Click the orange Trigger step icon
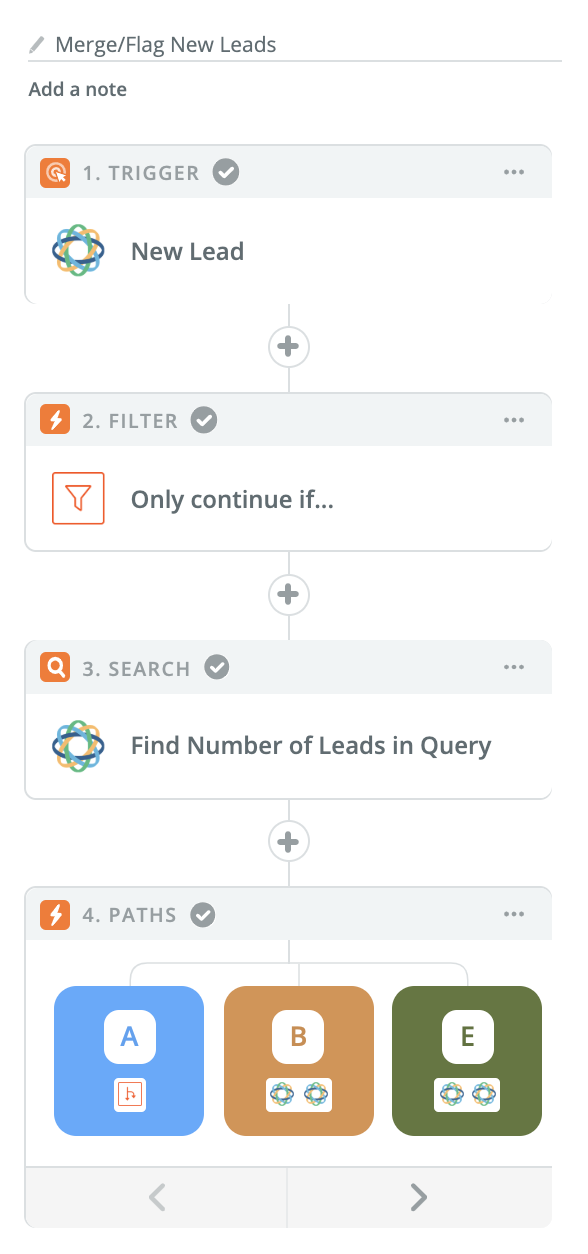The height and width of the screenshot is (1254, 588). (x=54, y=173)
